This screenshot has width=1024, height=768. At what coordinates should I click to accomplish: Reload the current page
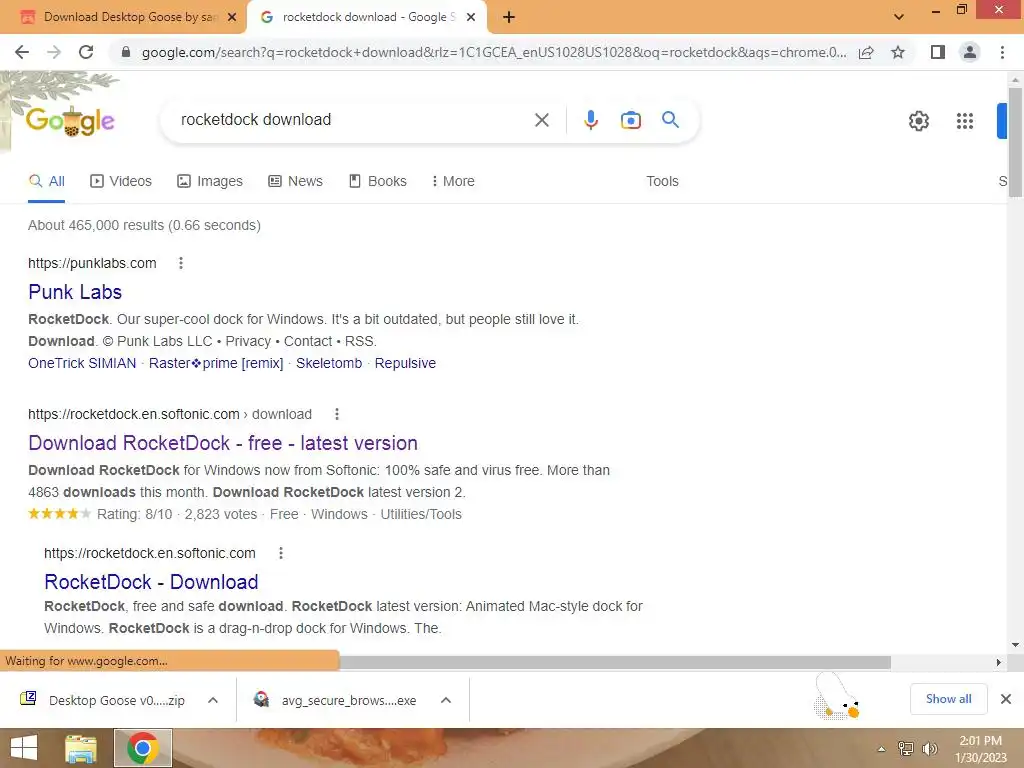tap(86, 52)
